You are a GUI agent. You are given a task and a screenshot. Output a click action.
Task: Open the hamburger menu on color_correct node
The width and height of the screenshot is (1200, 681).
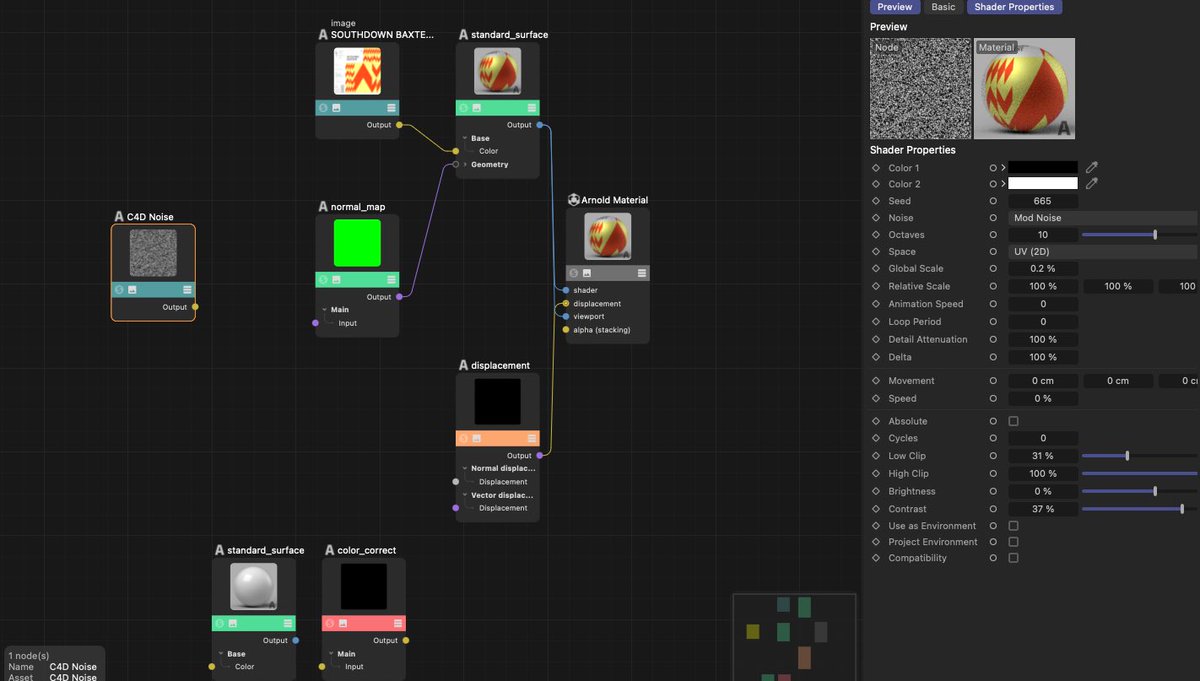pos(397,623)
